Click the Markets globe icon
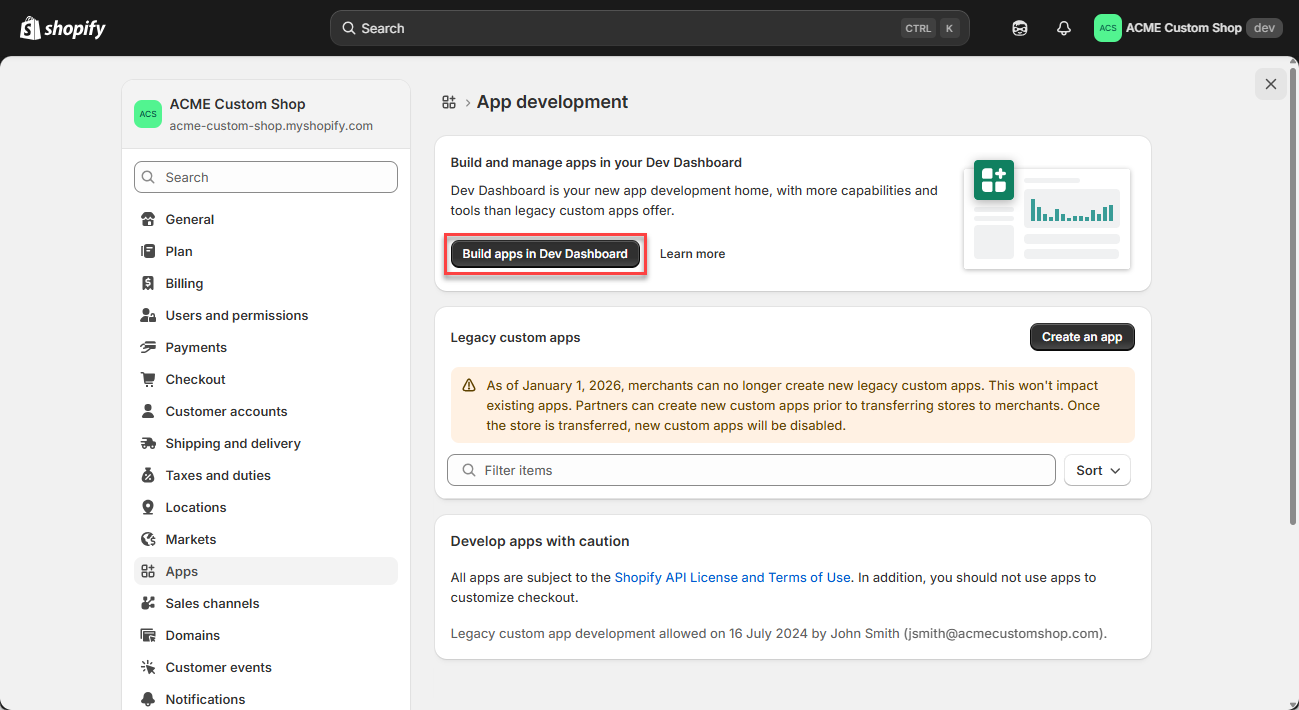The width and height of the screenshot is (1299, 710). 148,539
